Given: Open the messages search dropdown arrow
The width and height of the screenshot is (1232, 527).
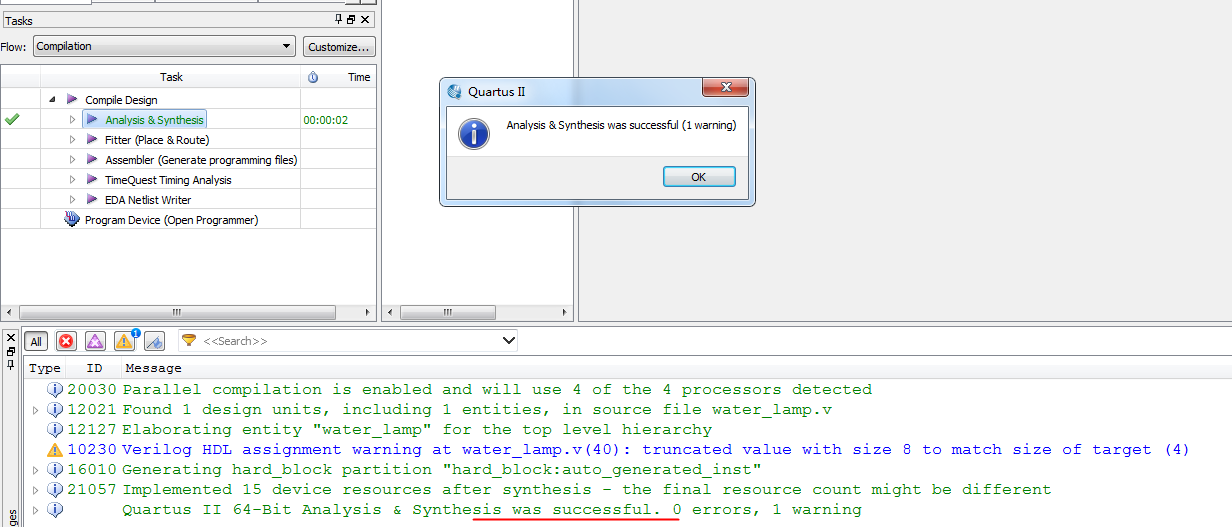Looking at the screenshot, I should click(508, 341).
